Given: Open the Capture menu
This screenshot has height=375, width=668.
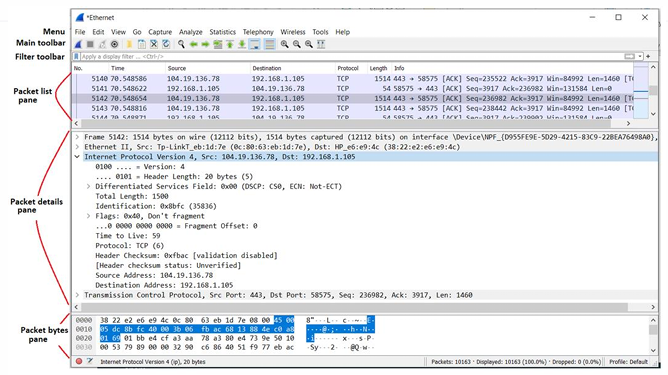Looking at the screenshot, I should coord(160,32).
